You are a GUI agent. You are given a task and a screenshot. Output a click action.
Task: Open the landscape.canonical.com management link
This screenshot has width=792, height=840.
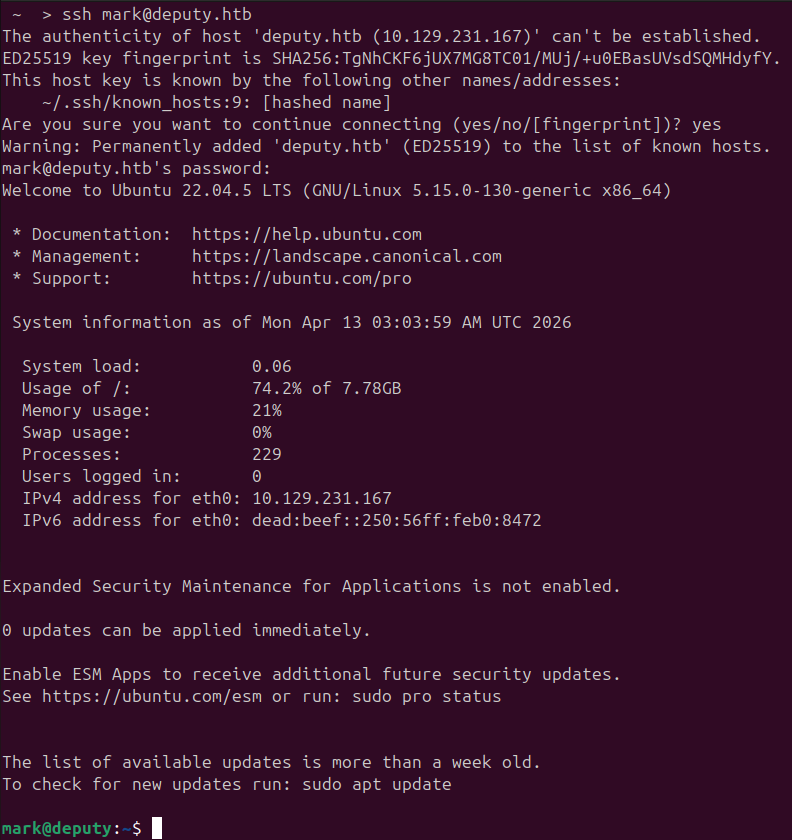pyautogui.click(x=347, y=257)
